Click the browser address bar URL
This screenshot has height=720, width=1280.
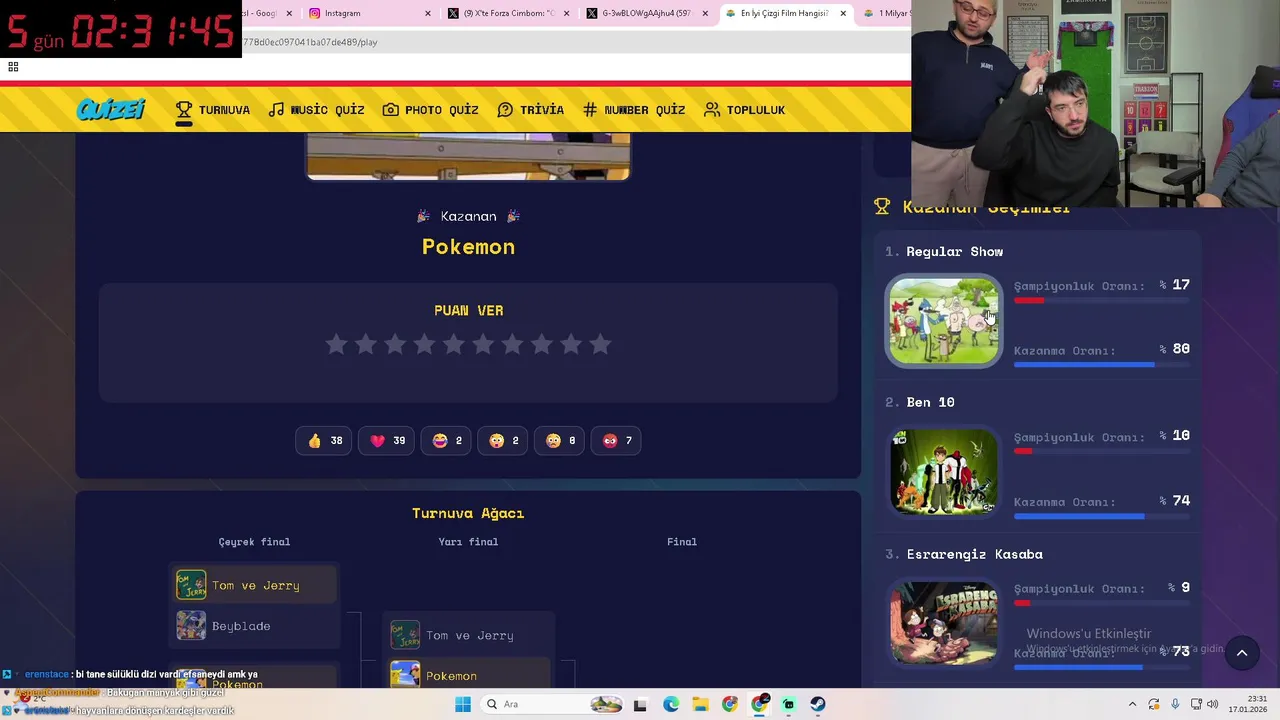310,42
